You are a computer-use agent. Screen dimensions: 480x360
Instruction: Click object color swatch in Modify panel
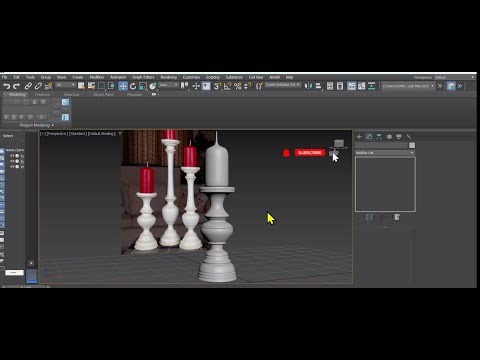click(412, 145)
